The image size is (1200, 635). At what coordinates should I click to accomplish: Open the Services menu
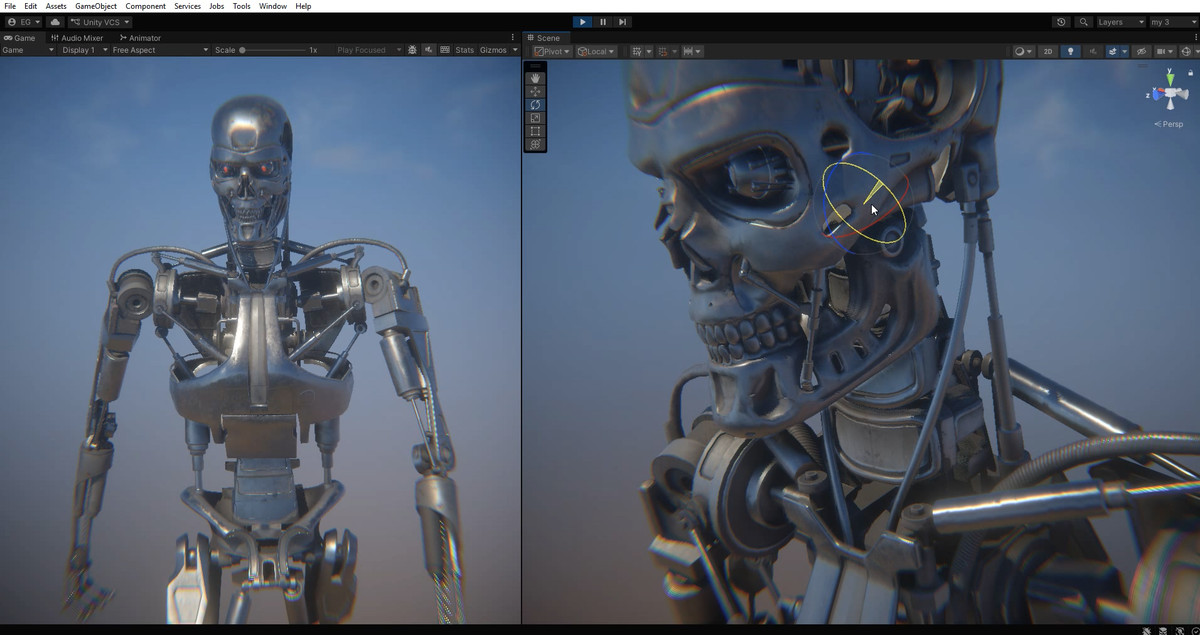pyautogui.click(x=187, y=6)
